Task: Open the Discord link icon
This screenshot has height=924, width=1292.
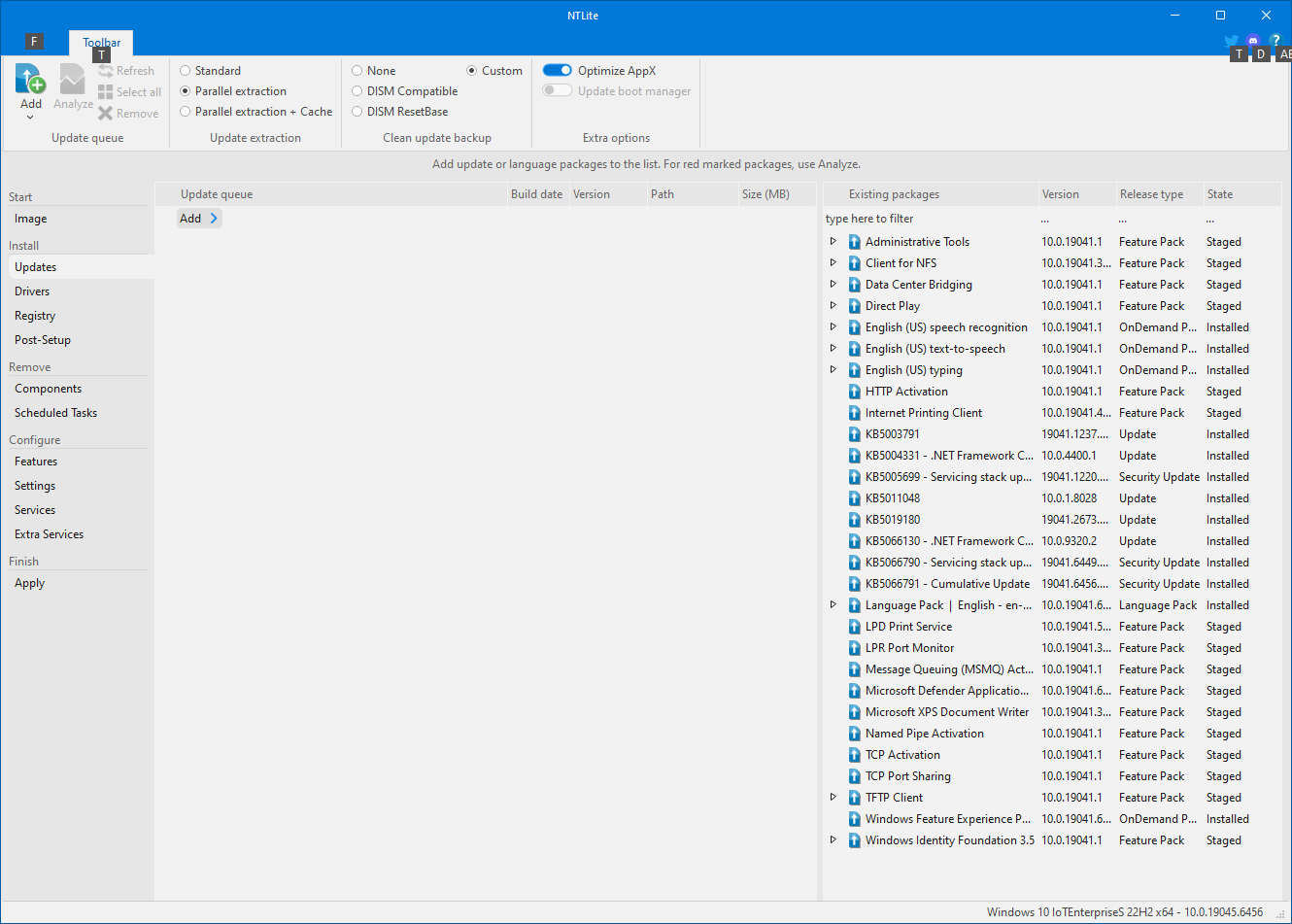Action: (1253, 41)
